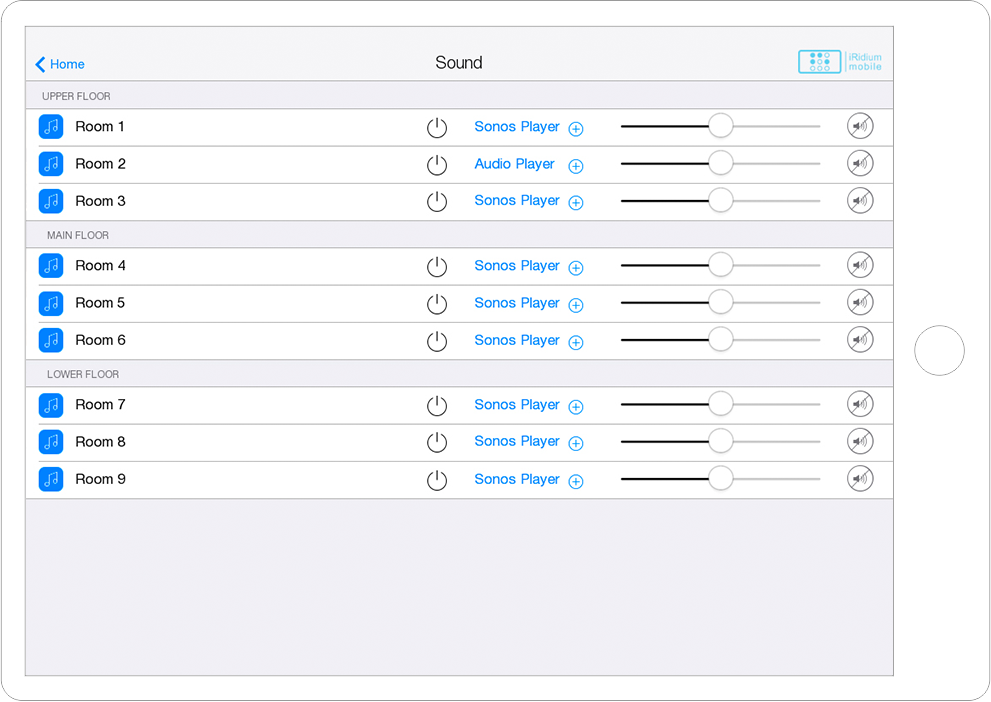This screenshot has width=991, height=702.
Task: Toggle power for Room 8
Action: [437, 442]
